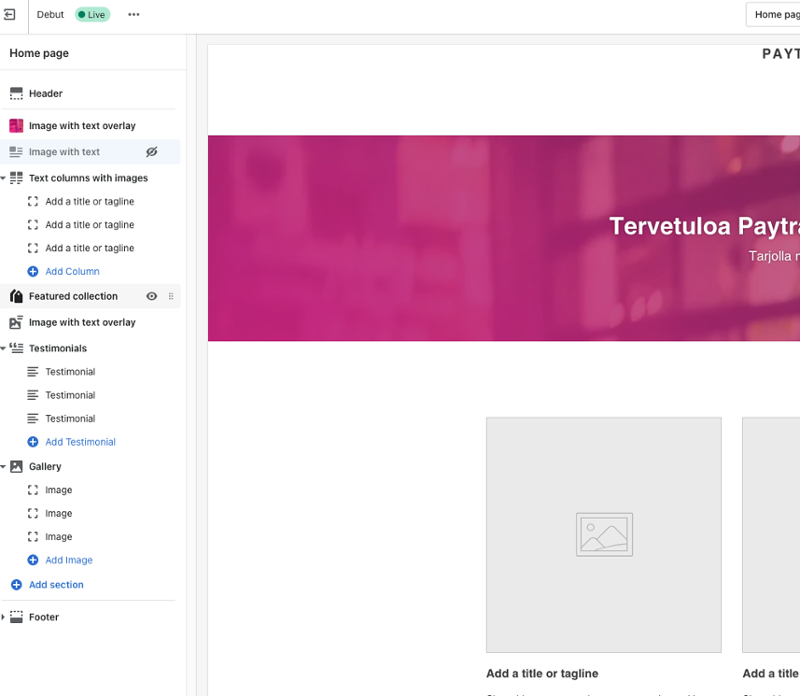Screen dimensions: 800x696
Task: Click the hidden Image with text label
Action: pyautogui.click(x=64, y=152)
